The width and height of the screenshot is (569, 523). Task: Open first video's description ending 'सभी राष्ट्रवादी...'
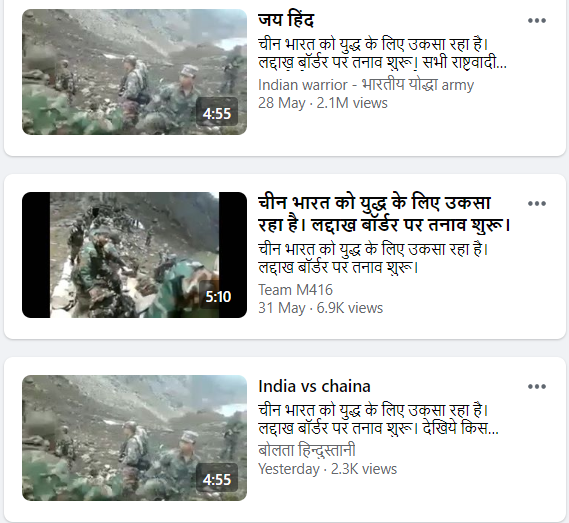[x=382, y=54]
